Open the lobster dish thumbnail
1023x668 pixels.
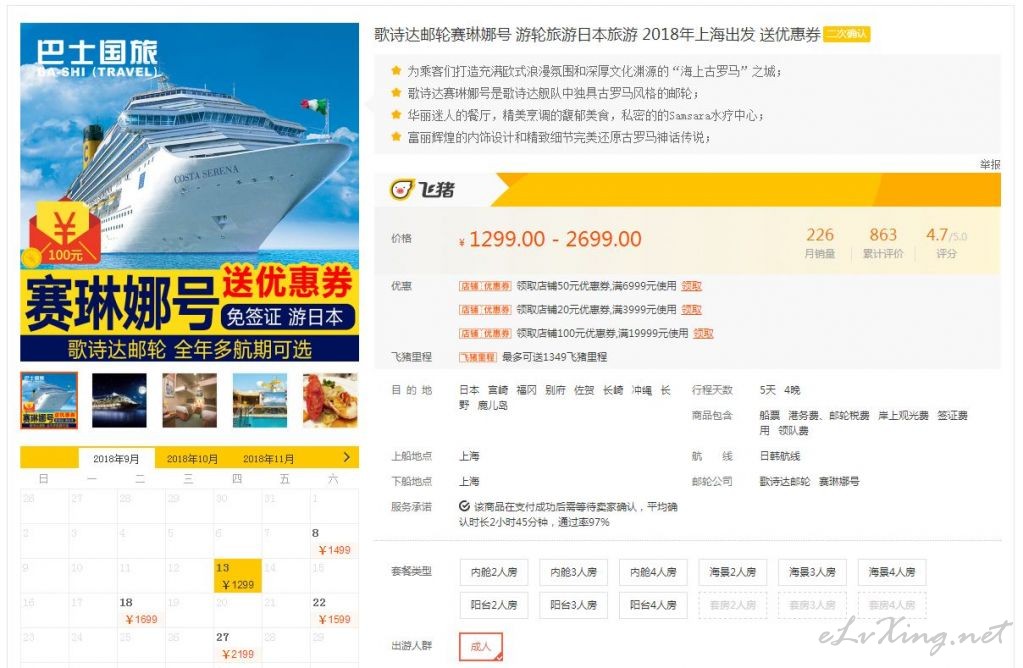tap(330, 400)
